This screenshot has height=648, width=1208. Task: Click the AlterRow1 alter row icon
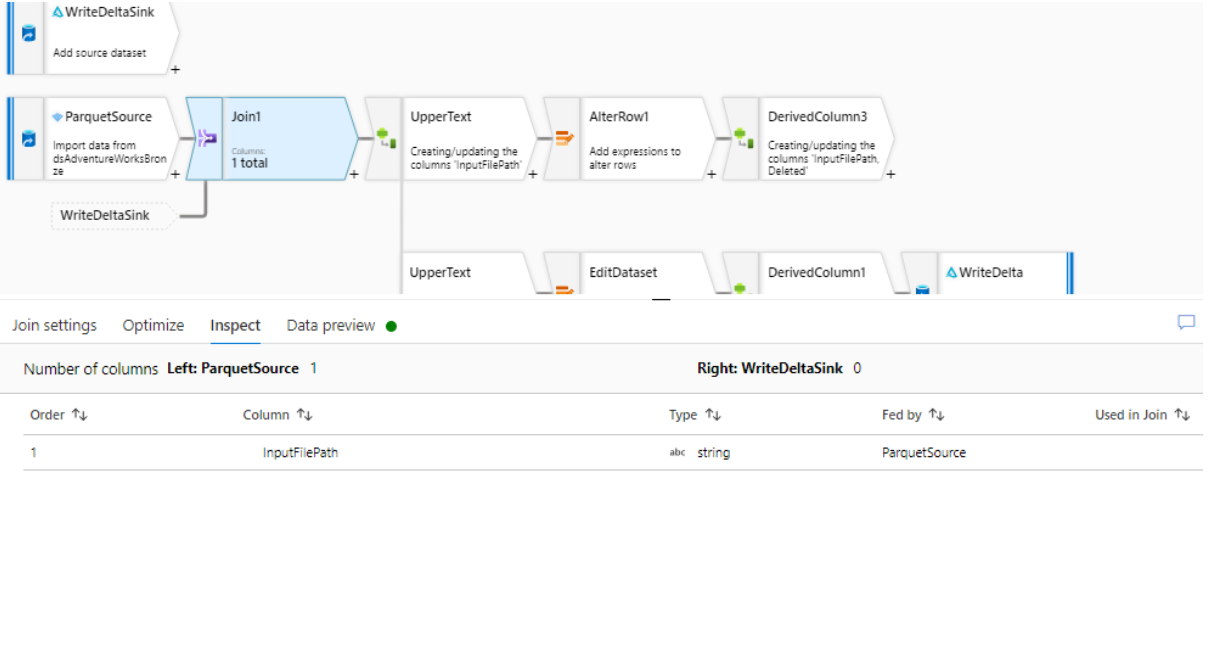pyautogui.click(x=564, y=139)
